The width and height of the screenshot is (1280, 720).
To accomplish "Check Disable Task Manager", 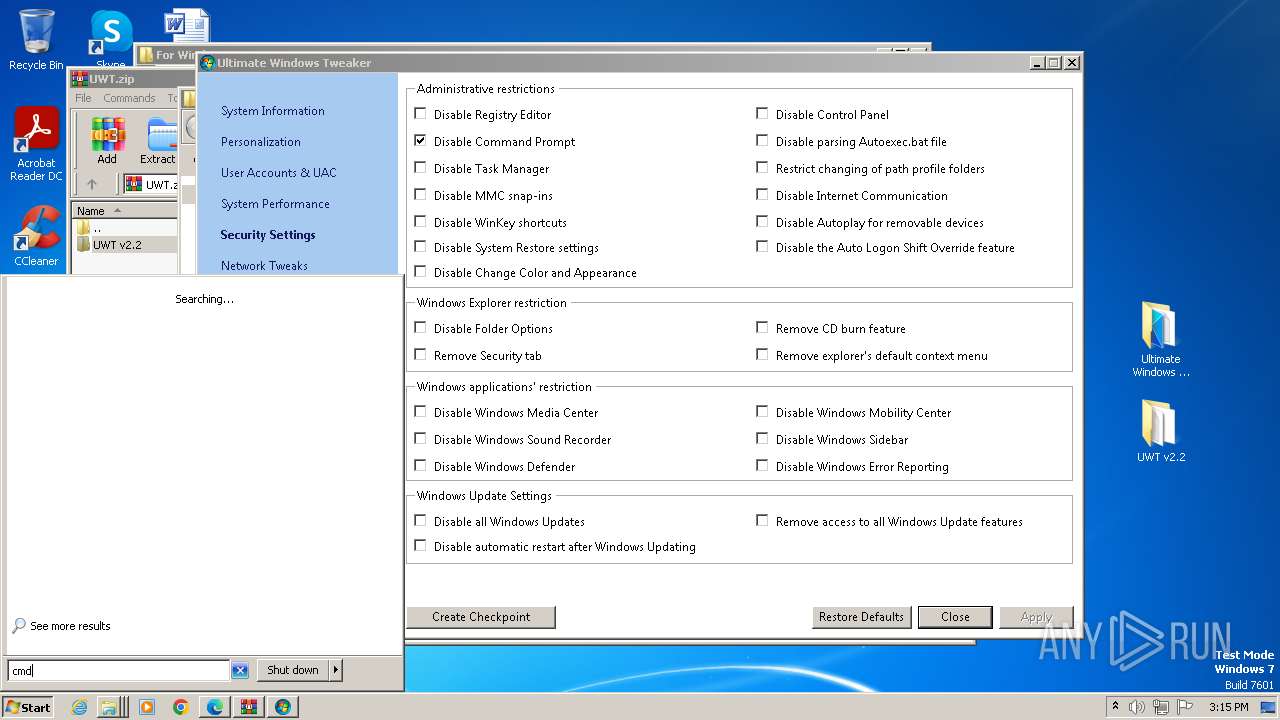I will point(420,168).
